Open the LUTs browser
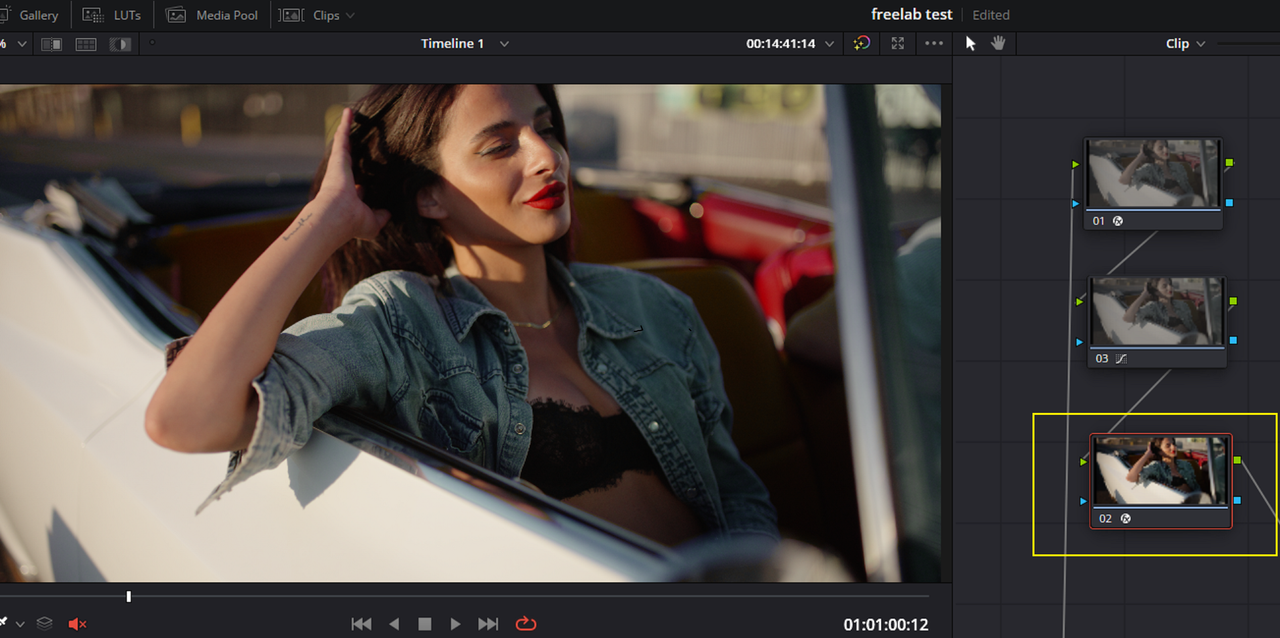This screenshot has width=1280, height=638. pos(112,15)
